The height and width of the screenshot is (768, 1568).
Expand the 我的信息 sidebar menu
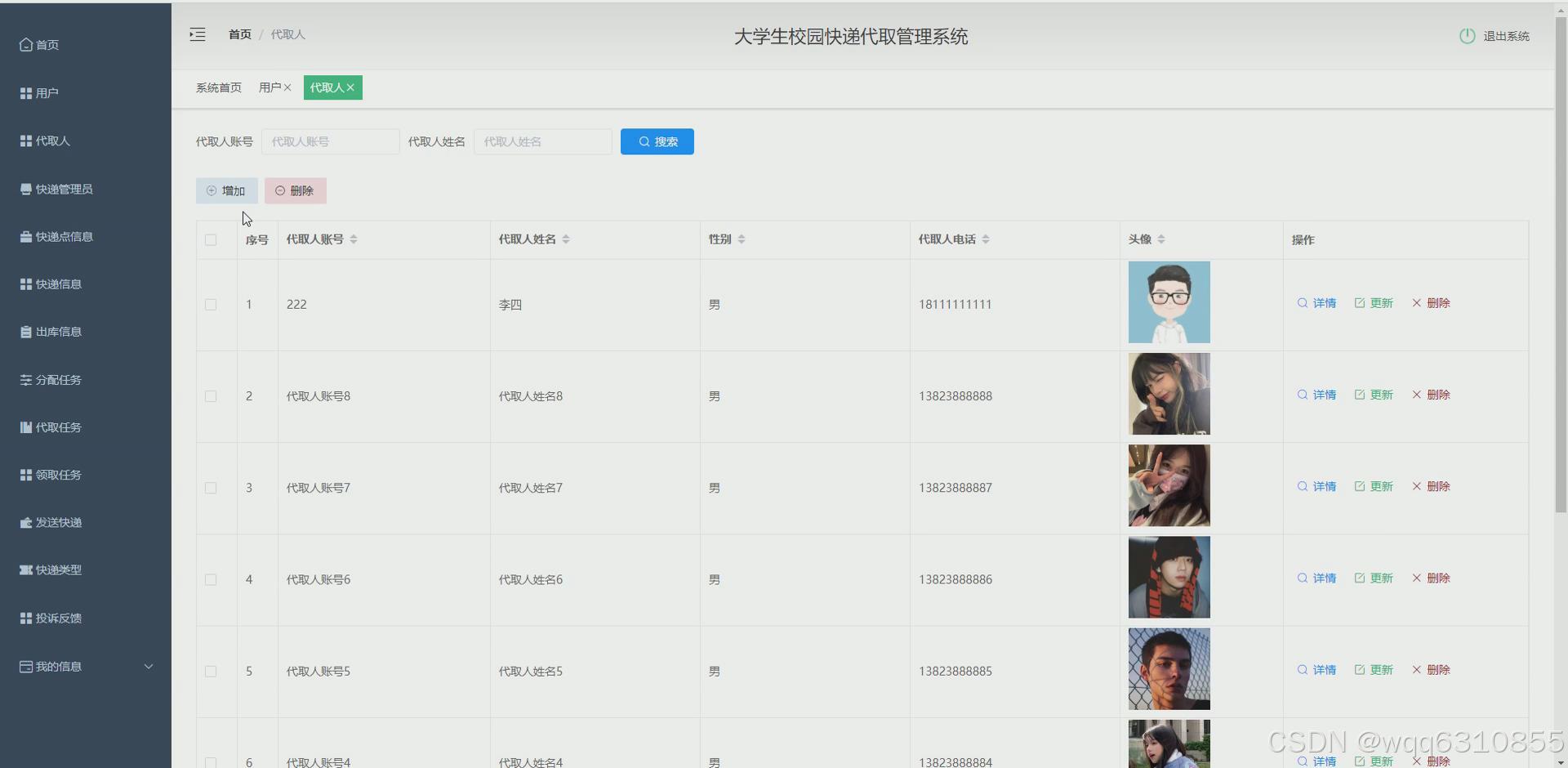tap(82, 666)
